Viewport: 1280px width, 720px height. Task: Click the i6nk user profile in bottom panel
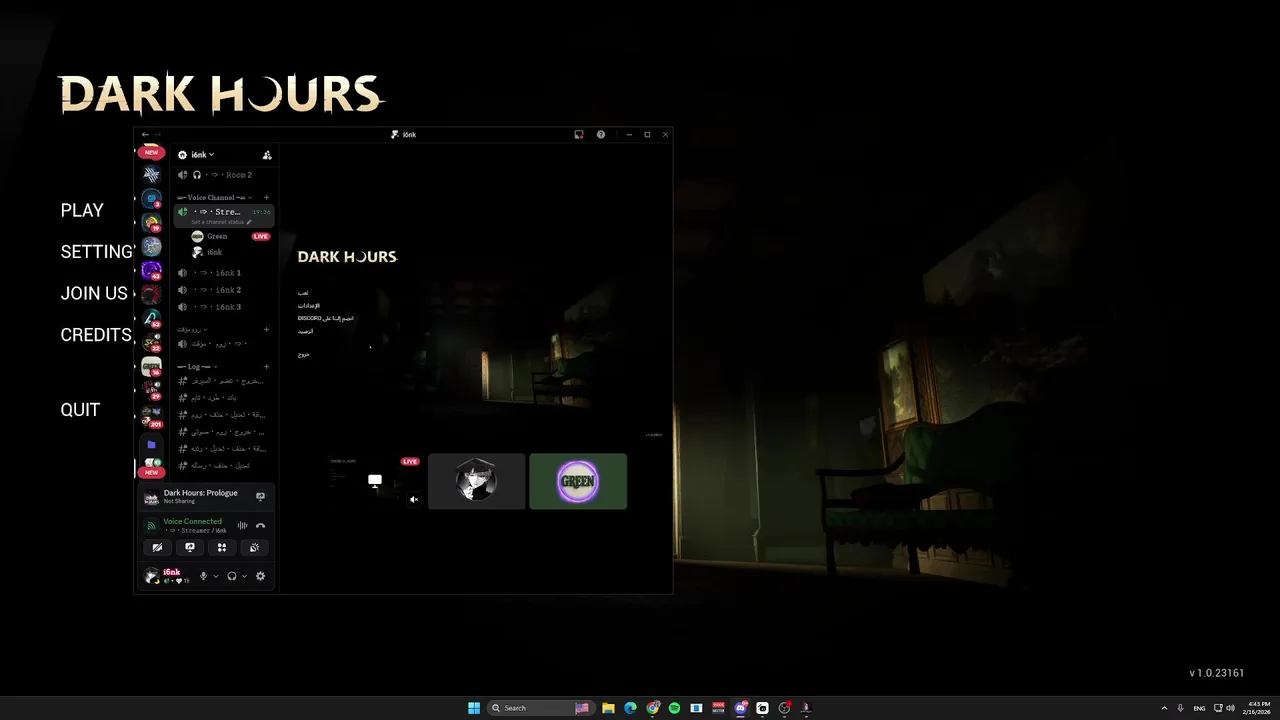pos(168,576)
